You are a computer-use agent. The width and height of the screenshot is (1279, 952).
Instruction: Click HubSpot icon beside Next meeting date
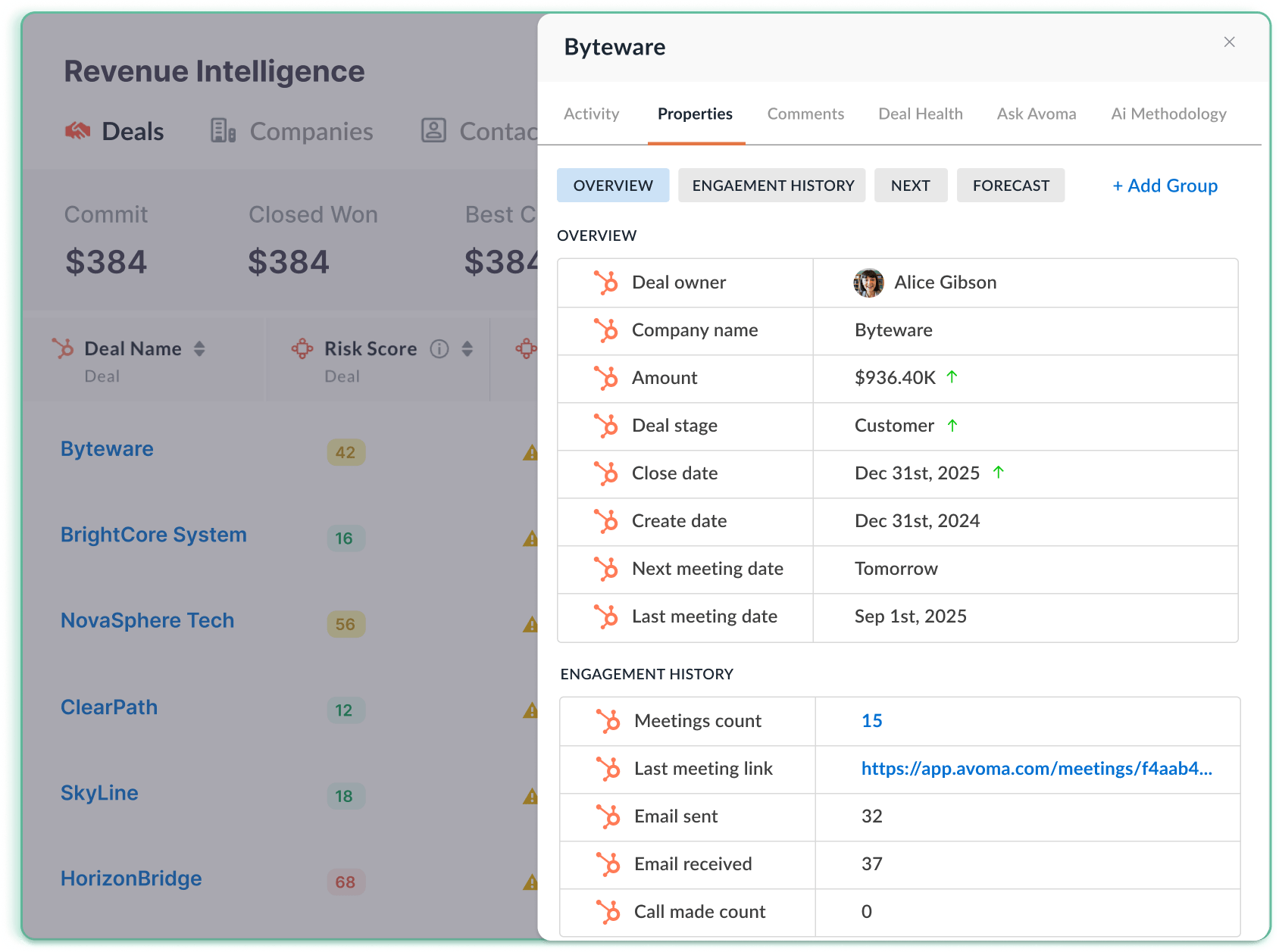click(606, 569)
